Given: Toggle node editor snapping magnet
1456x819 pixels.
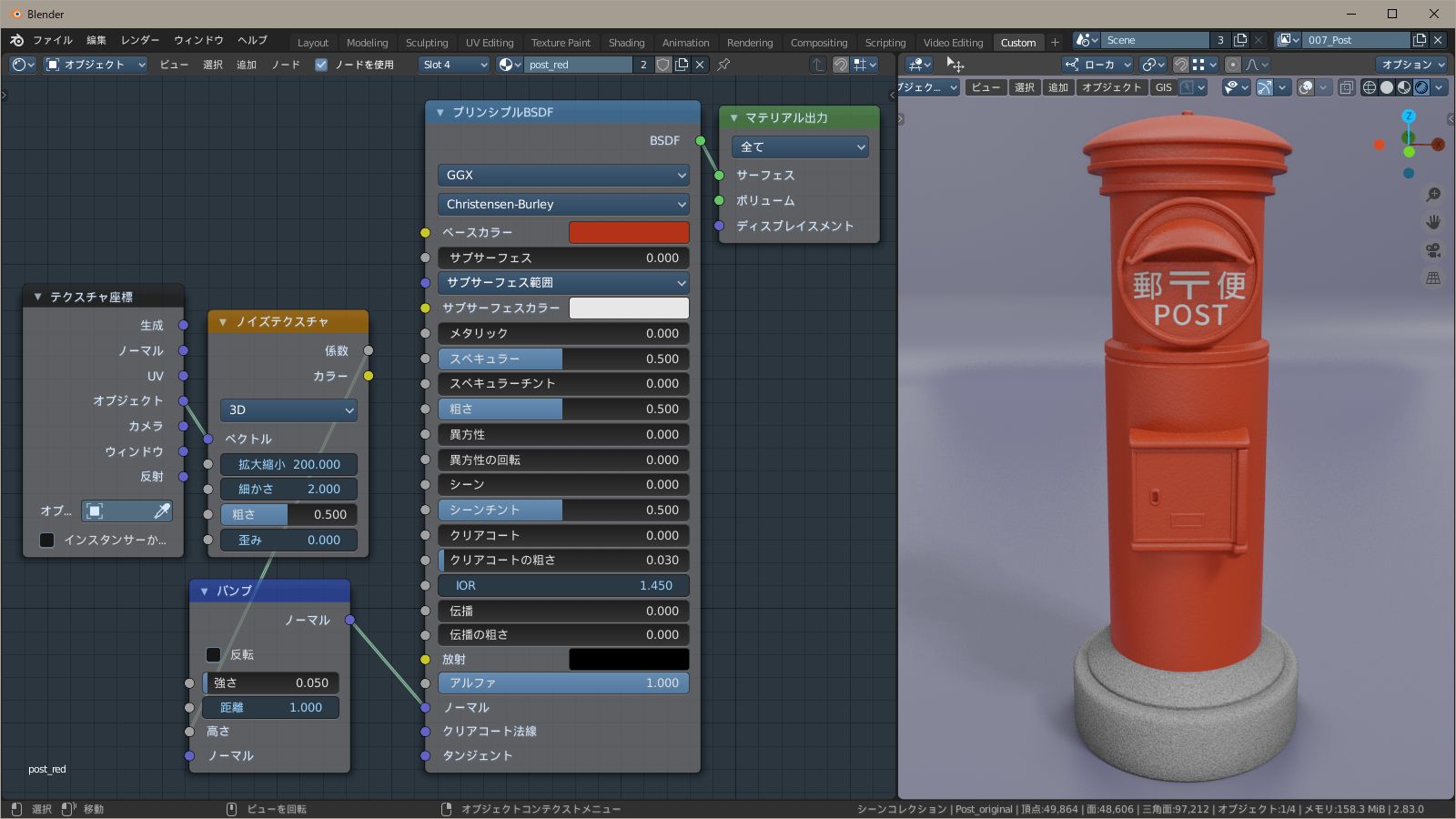Looking at the screenshot, I should tap(841, 65).
